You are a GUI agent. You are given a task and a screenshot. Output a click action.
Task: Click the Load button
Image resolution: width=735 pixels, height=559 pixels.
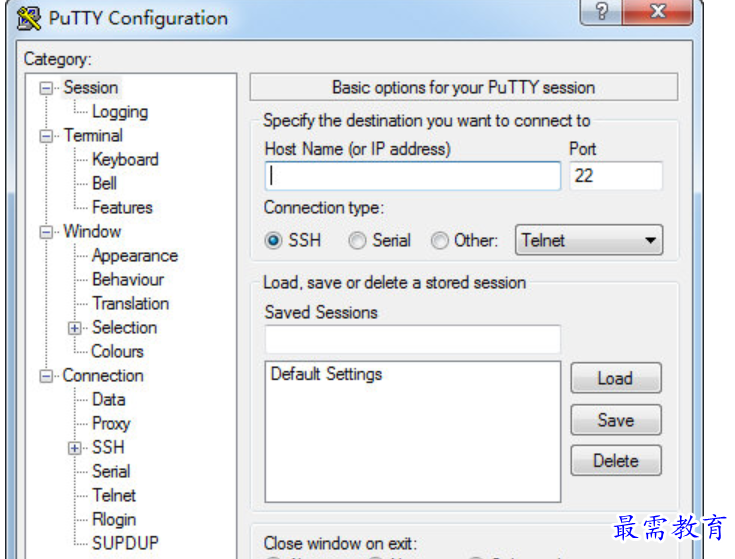point(615,378)
